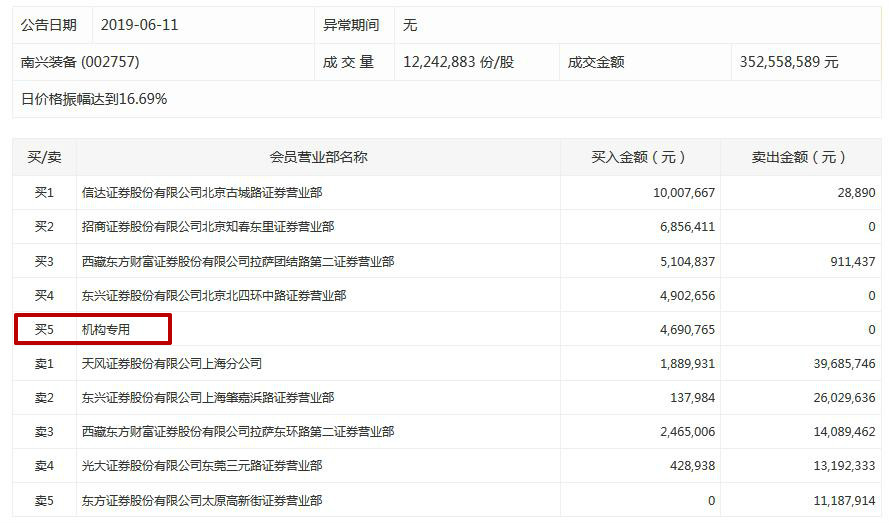The image size is (889, 525).
Task: Open 天风证券 上海分公司 entry
Action: [172, 364]
